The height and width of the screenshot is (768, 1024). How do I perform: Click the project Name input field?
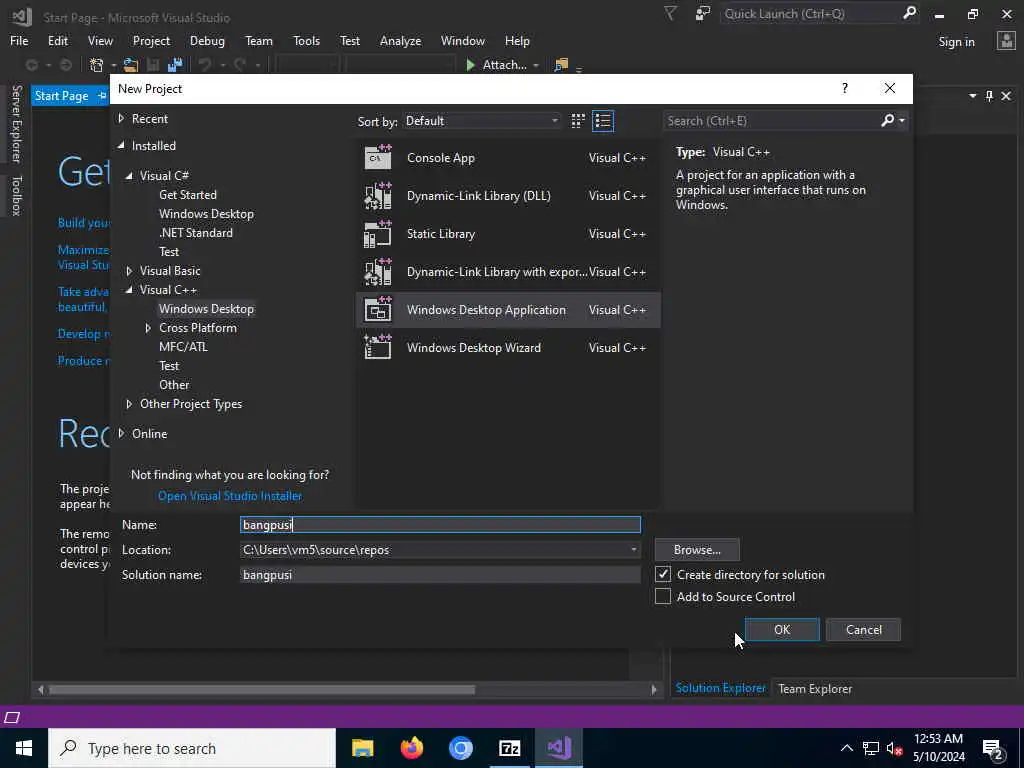[440, 524]
